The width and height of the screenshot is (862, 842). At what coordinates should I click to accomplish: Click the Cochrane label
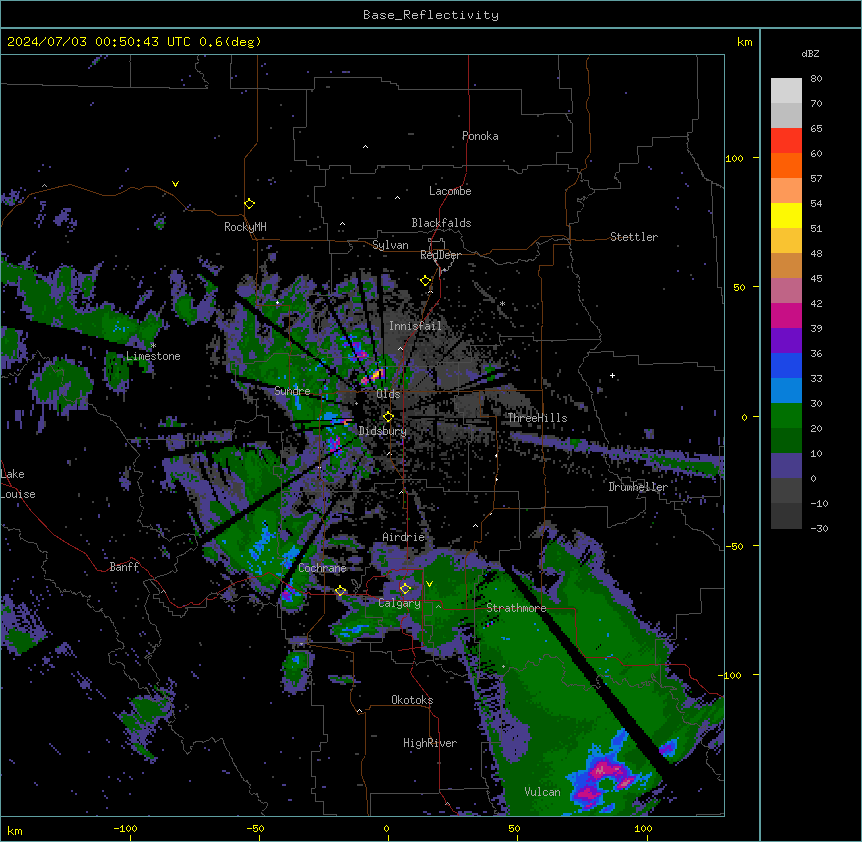tap(322, 568)
